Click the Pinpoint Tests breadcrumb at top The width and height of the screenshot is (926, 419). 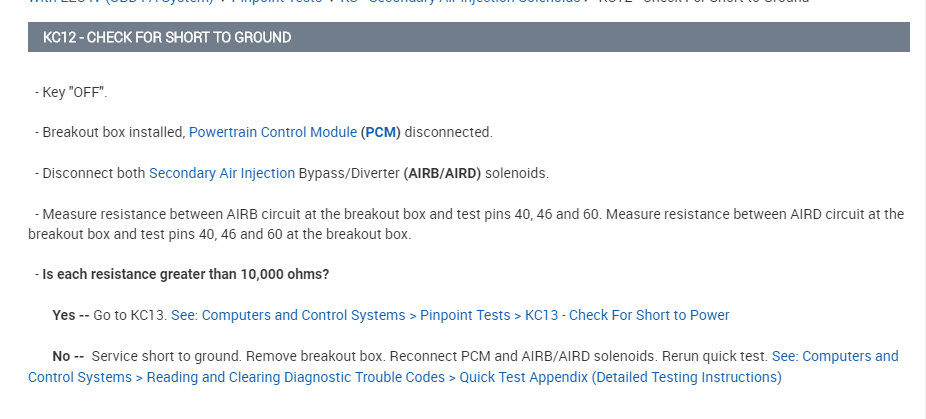278,2
